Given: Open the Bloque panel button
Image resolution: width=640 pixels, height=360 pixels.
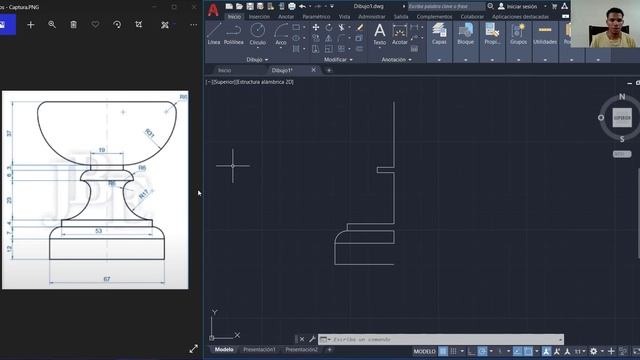Looking at the screenshot, I should [466, 33].
